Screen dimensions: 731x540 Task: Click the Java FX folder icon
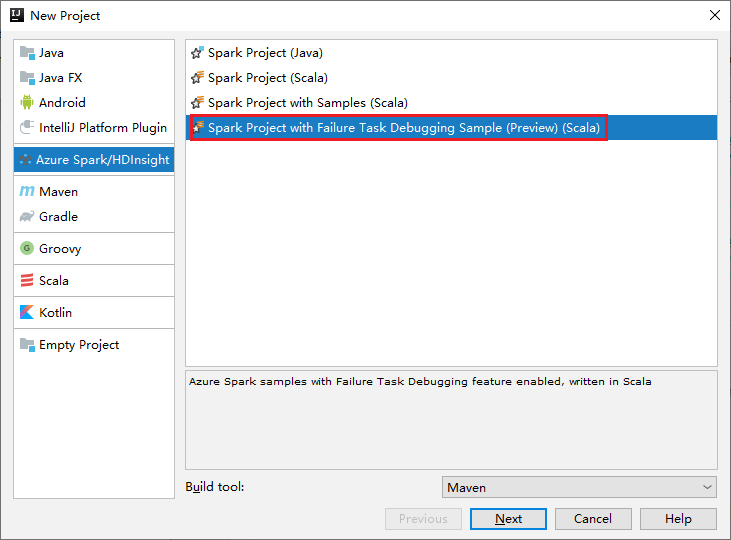tap(27, 77)
